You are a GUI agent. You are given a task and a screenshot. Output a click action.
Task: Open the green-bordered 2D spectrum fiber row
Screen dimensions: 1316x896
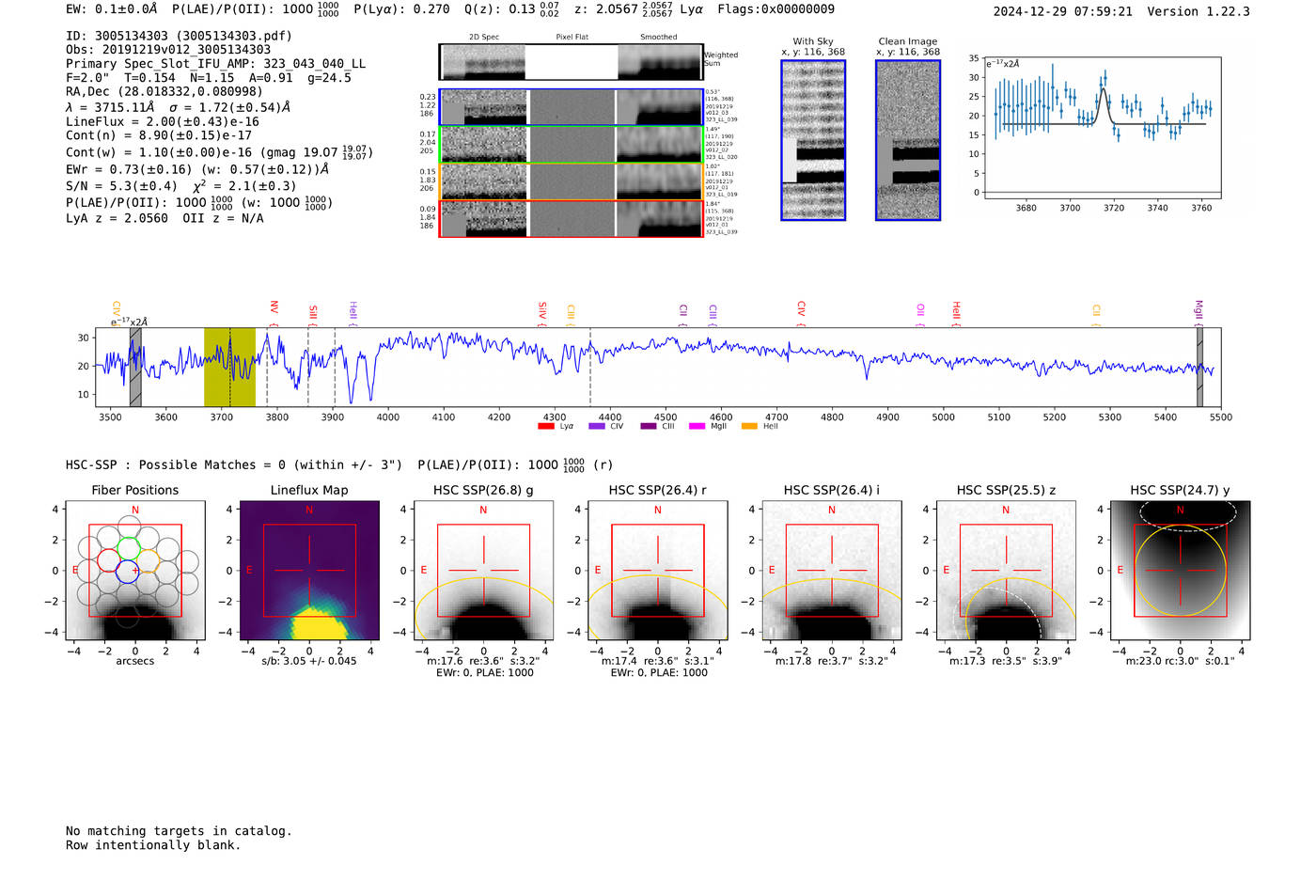pos(571,145)
